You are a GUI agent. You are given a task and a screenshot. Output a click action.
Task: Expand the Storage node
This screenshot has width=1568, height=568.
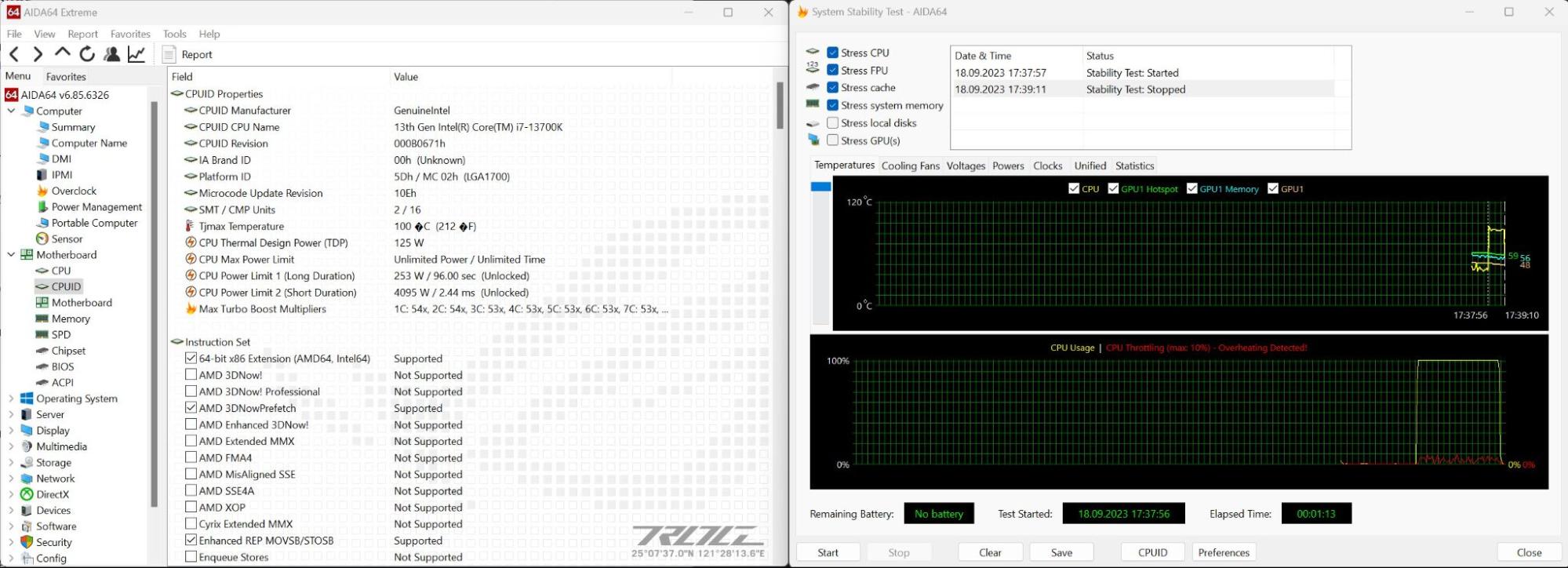[11, 462]
